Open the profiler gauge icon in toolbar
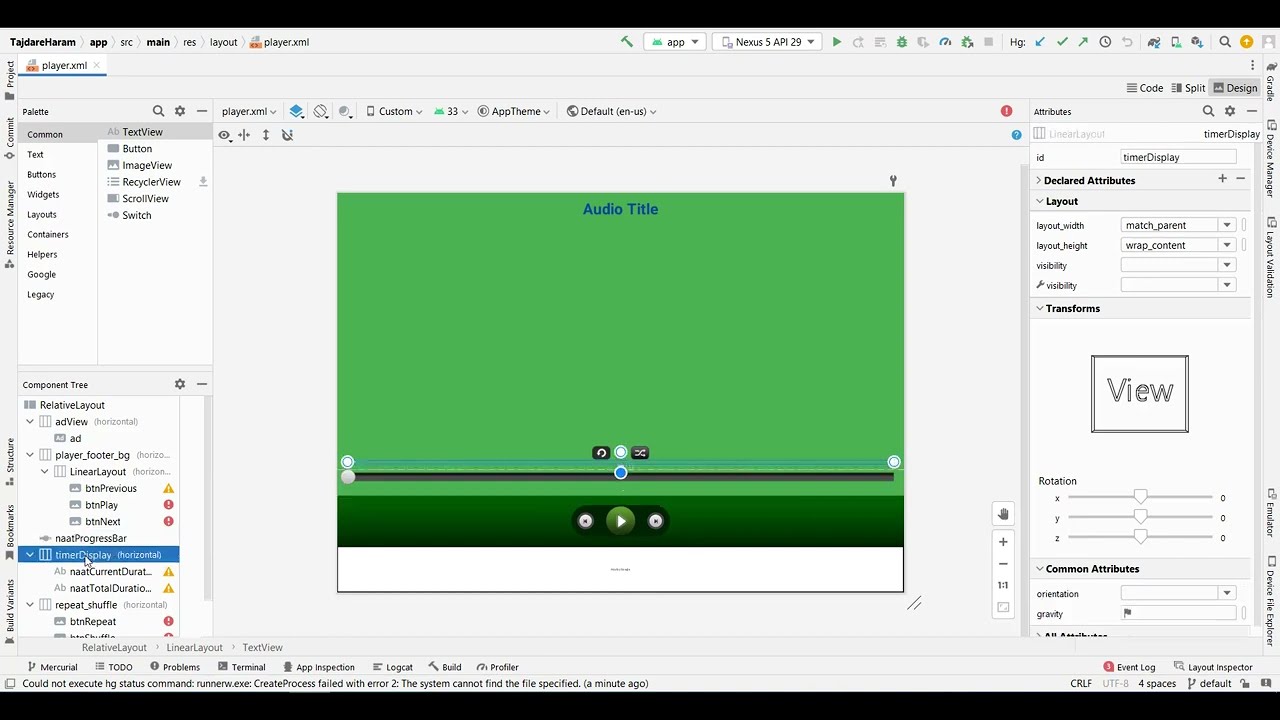Image resolution: width=1280 pixels, height=720 pixels. point(945,42)
